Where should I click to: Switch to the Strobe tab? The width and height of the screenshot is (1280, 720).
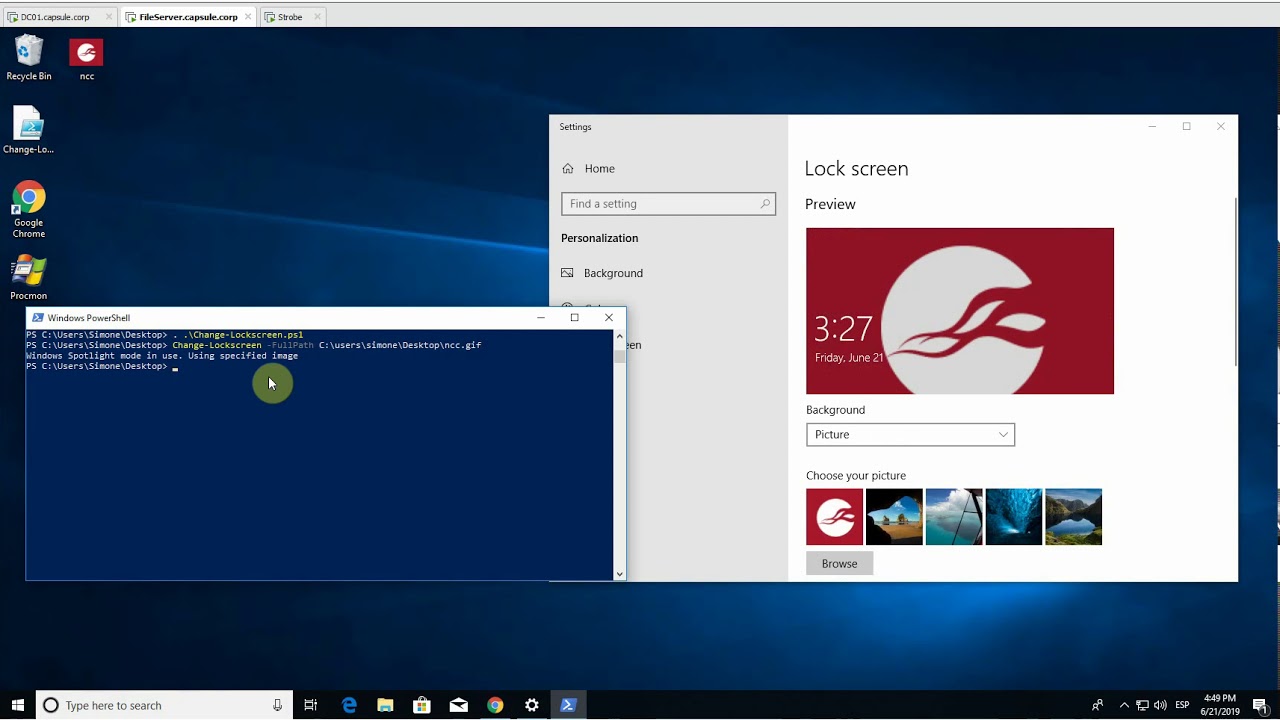(290, 17)
